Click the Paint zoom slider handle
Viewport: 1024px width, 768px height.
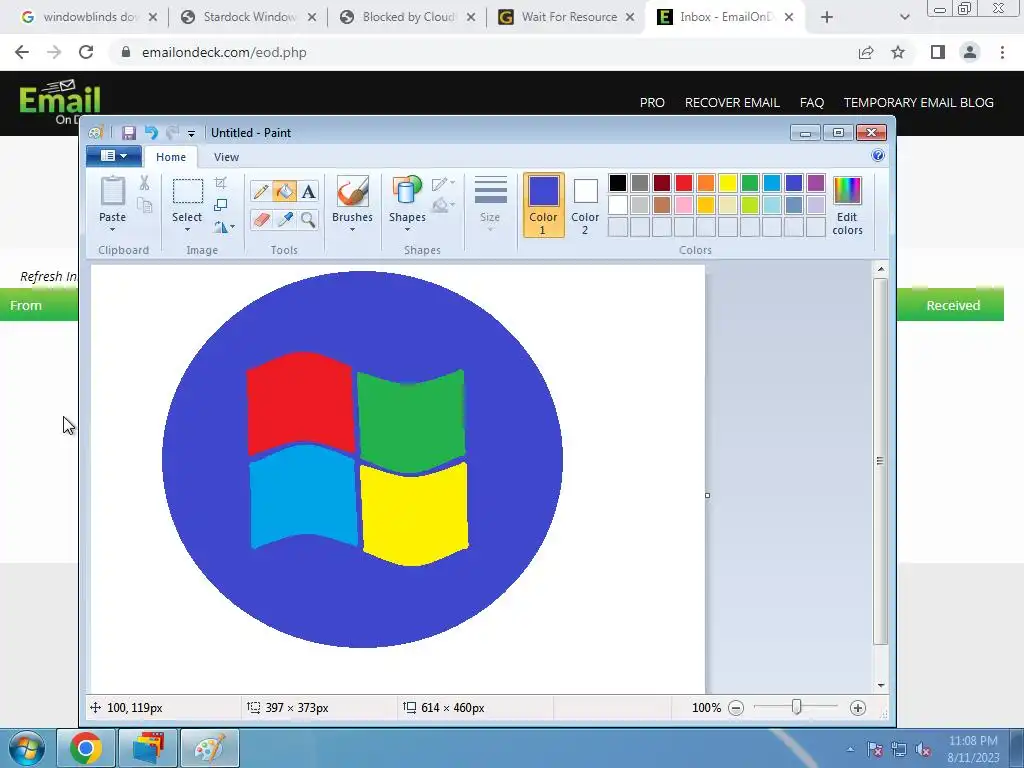(797, 707)
